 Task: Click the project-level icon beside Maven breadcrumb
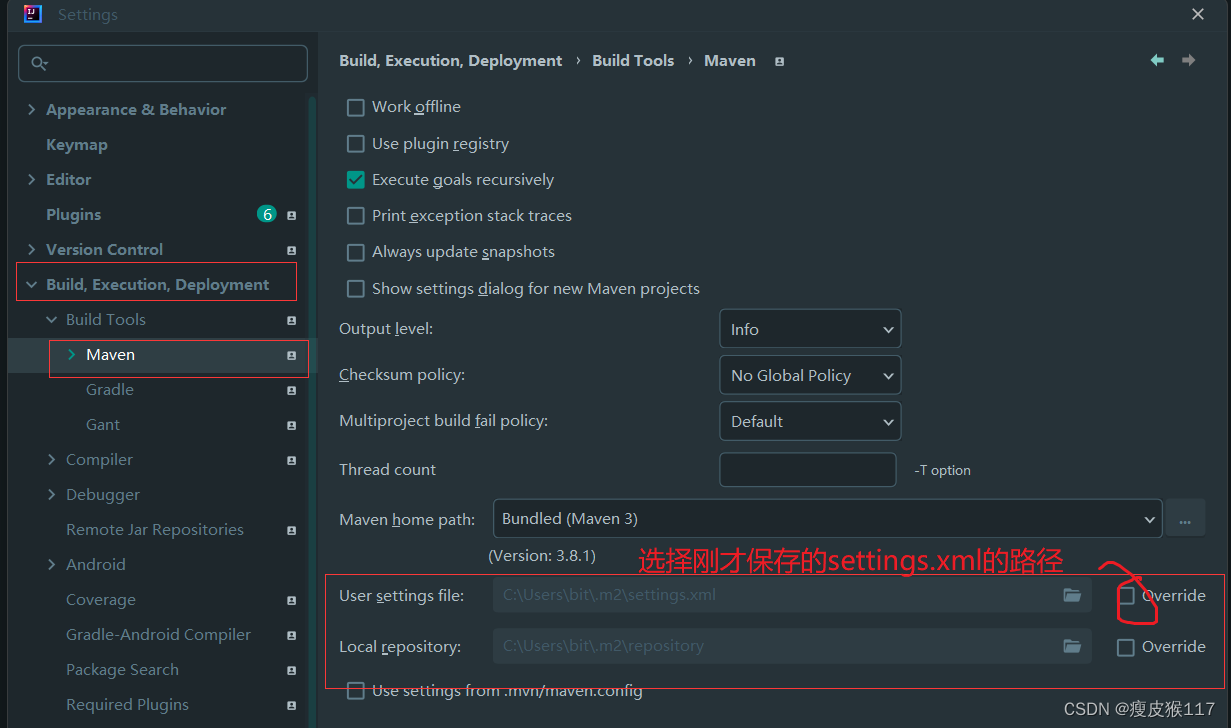pos(779,62)
